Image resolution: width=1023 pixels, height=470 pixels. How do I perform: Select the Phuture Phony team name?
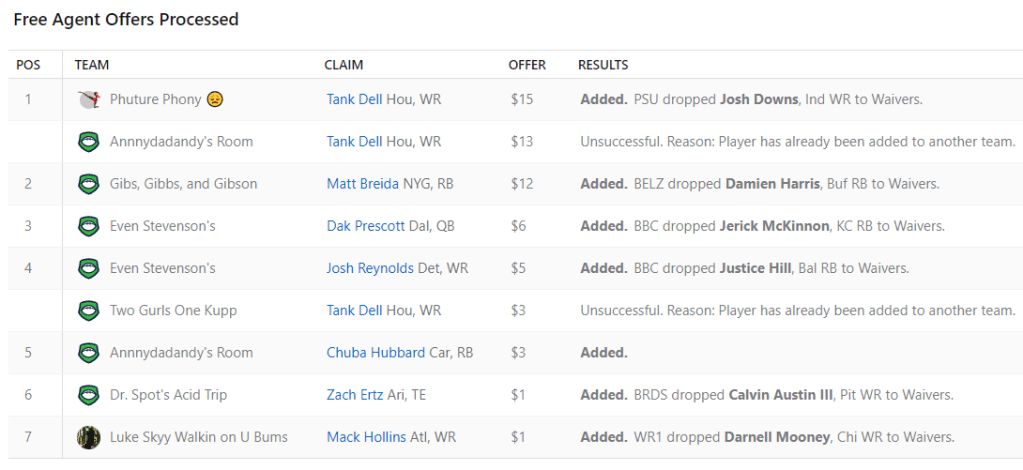[x=155, y=100]
